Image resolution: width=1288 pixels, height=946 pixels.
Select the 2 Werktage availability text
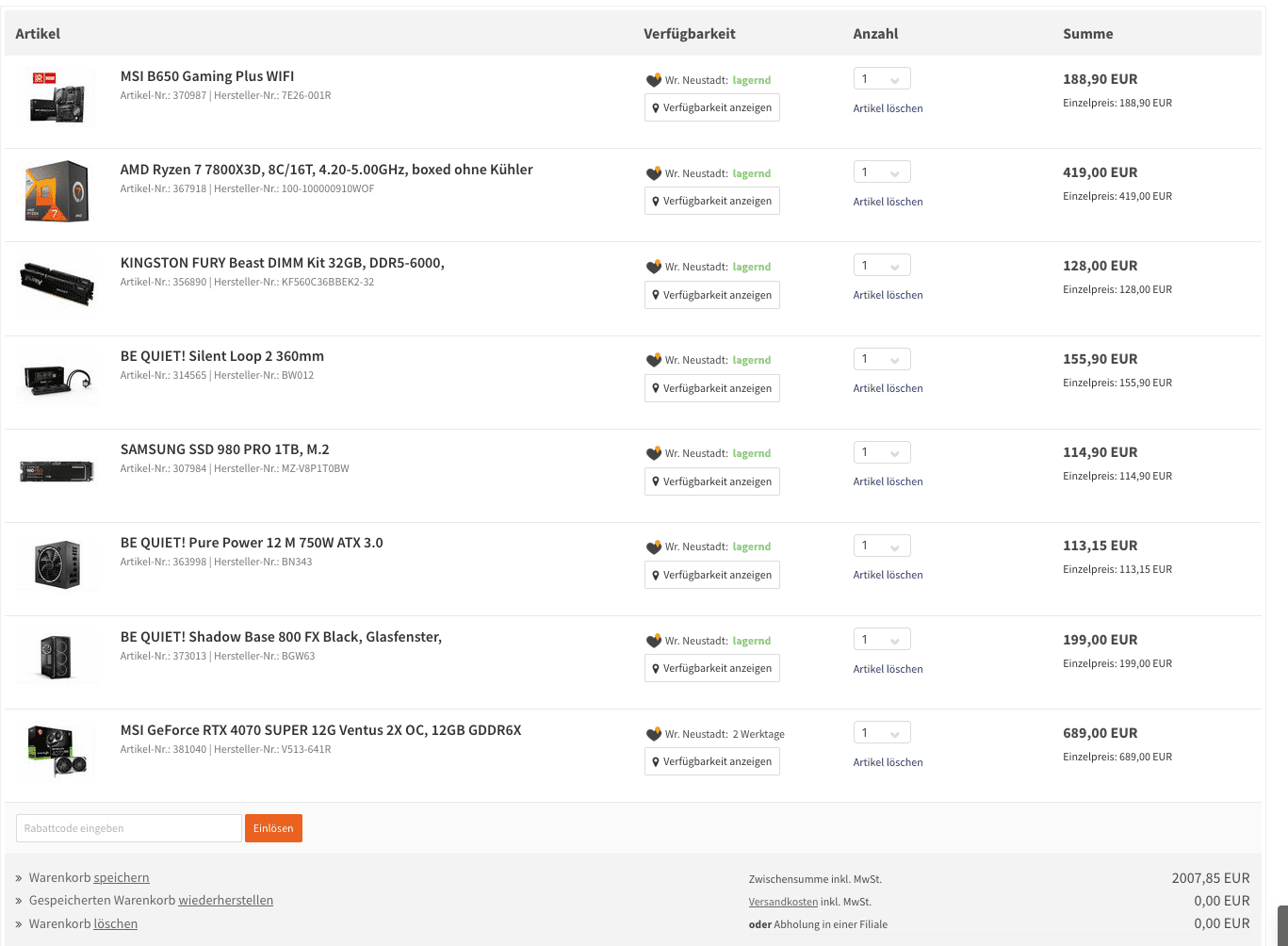758,734
